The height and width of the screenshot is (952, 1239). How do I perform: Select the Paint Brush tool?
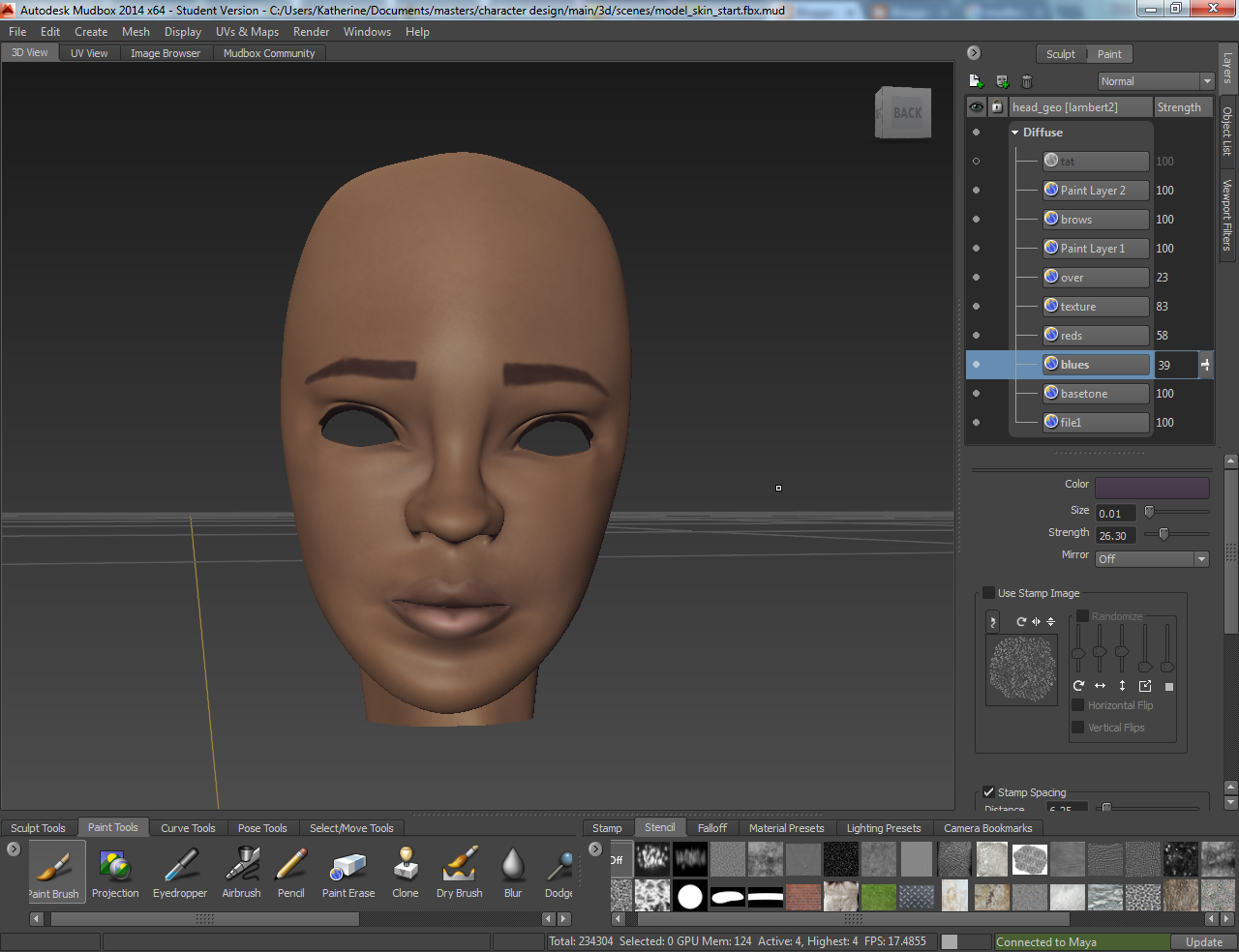coord(56,871)
